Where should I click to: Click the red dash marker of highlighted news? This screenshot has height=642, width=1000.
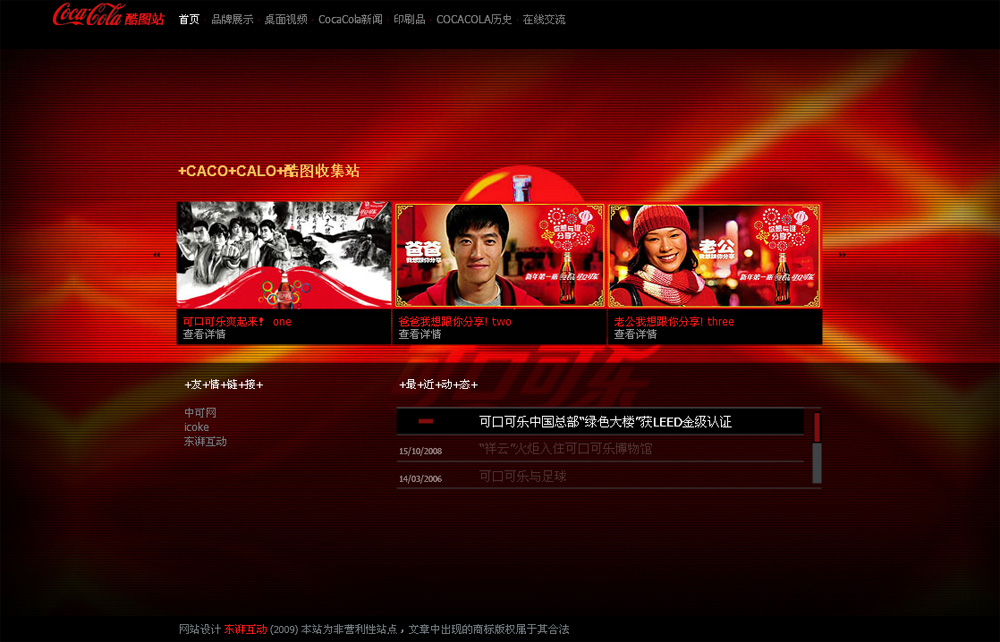426,421
